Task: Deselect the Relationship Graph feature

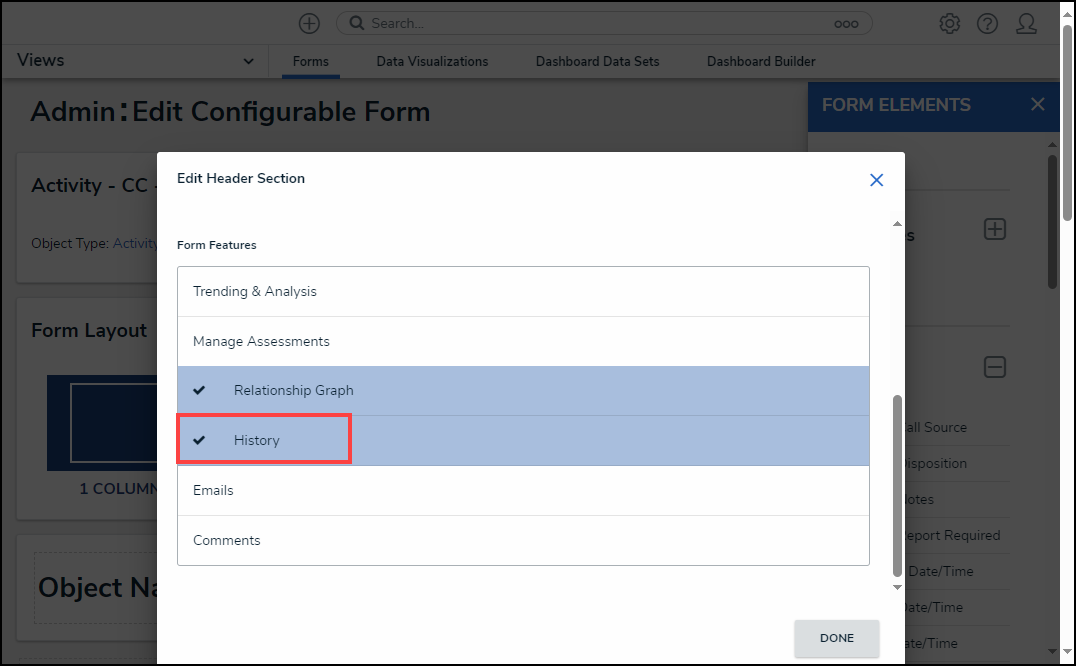Action: point(293,391)
